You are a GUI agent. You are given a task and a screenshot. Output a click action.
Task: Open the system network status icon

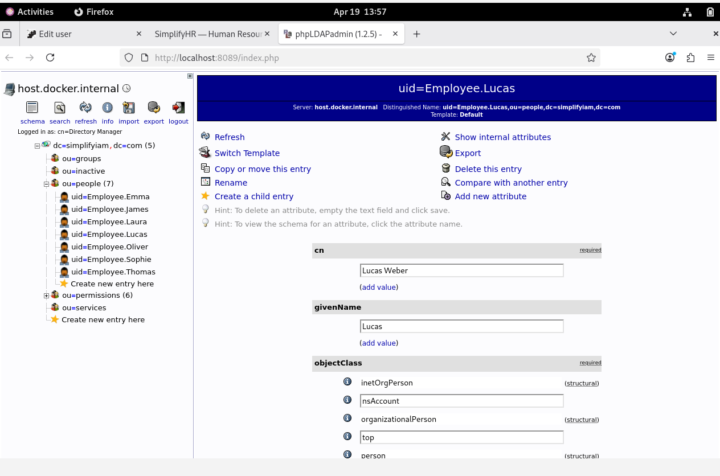[687, 12]
